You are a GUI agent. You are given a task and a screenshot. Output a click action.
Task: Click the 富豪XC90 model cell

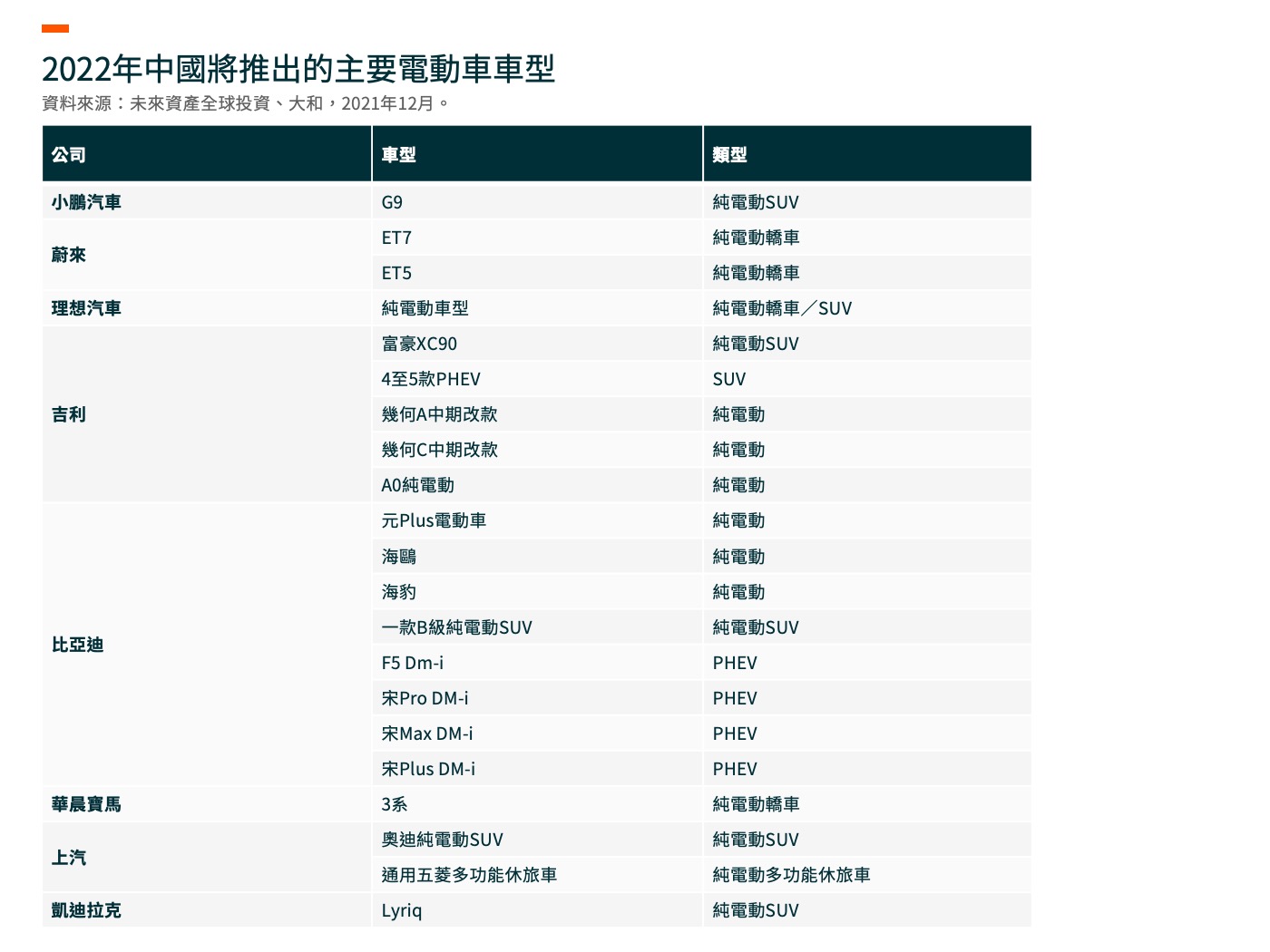537,344
